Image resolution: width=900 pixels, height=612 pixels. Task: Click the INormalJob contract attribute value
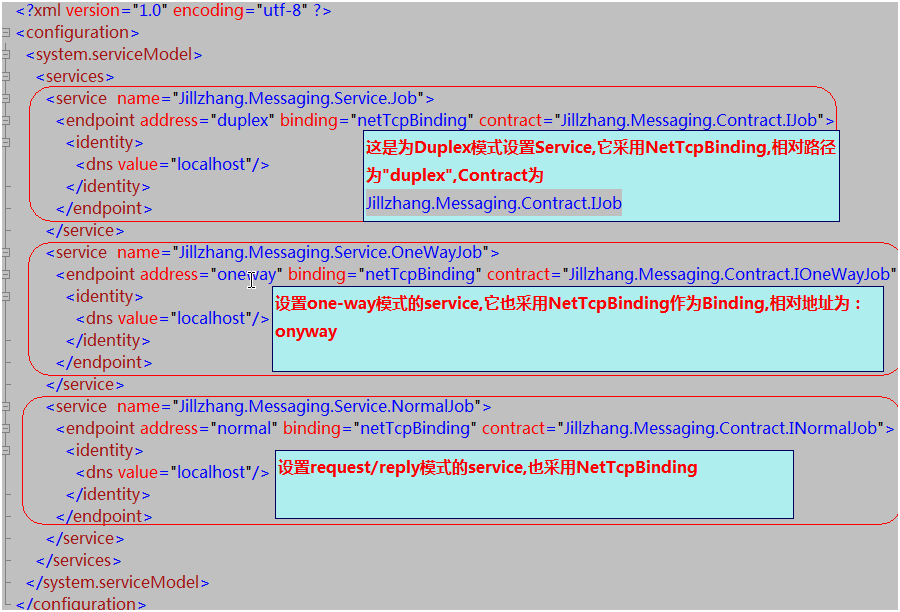click(x=720, y=428)
